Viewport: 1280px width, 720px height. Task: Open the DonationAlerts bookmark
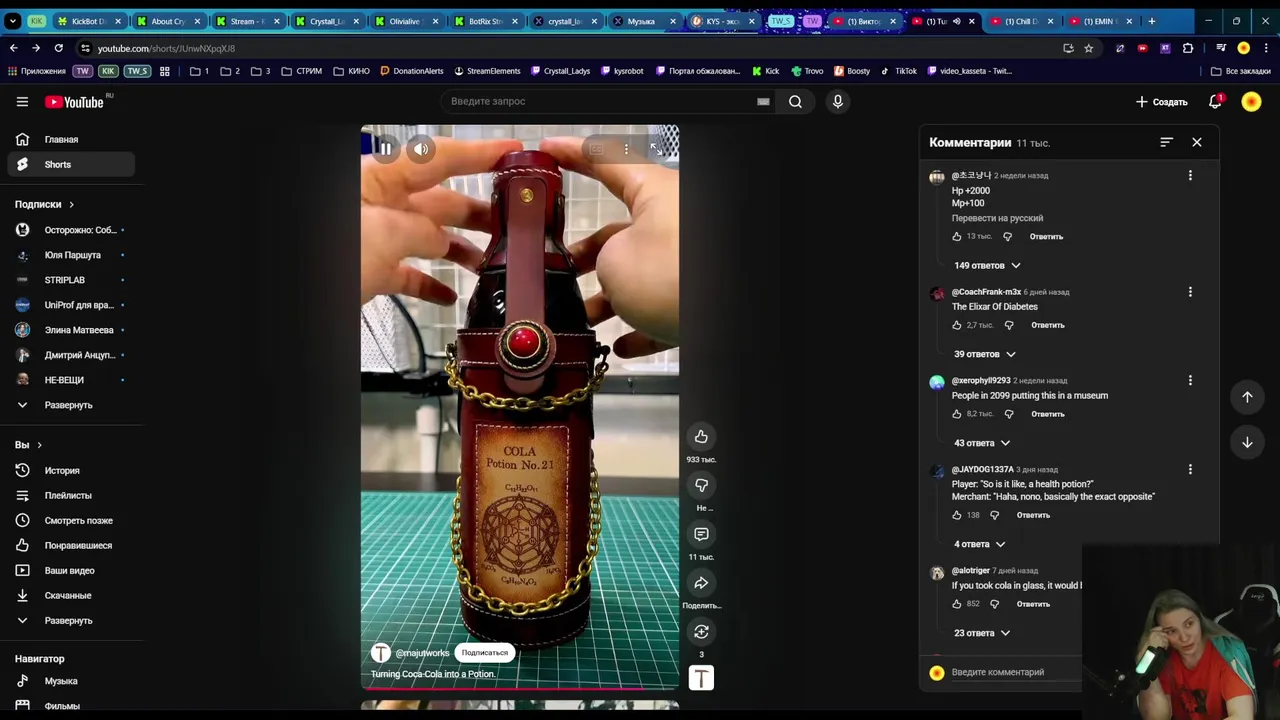coord(411,71)
